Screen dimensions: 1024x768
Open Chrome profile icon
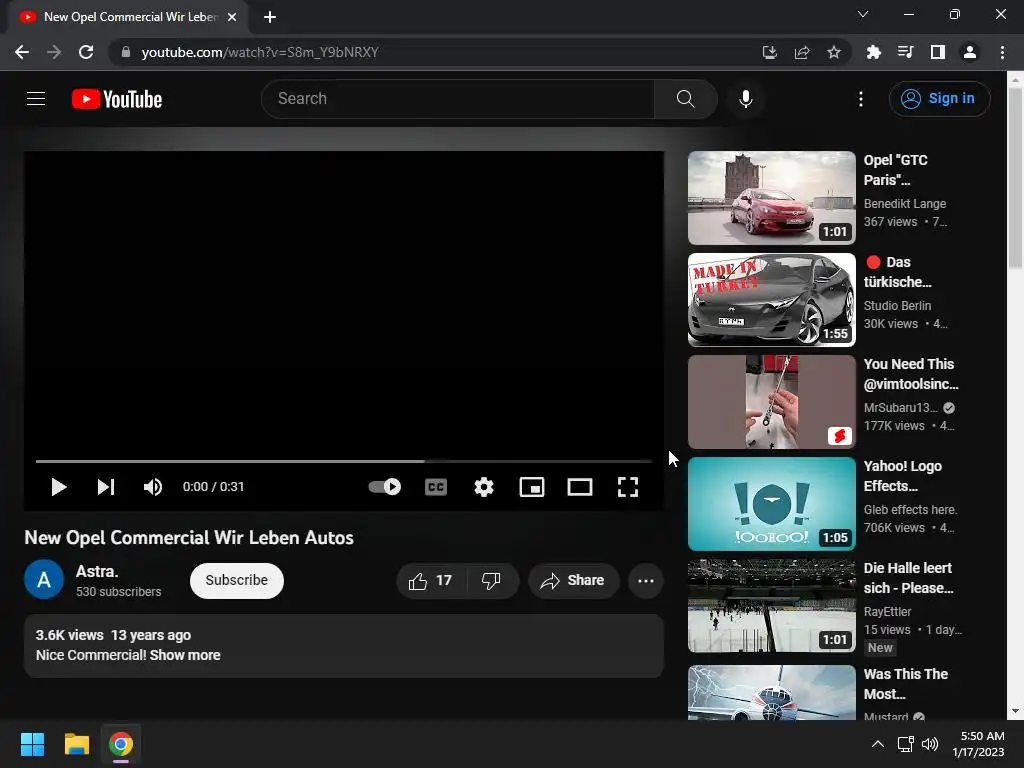(970, 52)
